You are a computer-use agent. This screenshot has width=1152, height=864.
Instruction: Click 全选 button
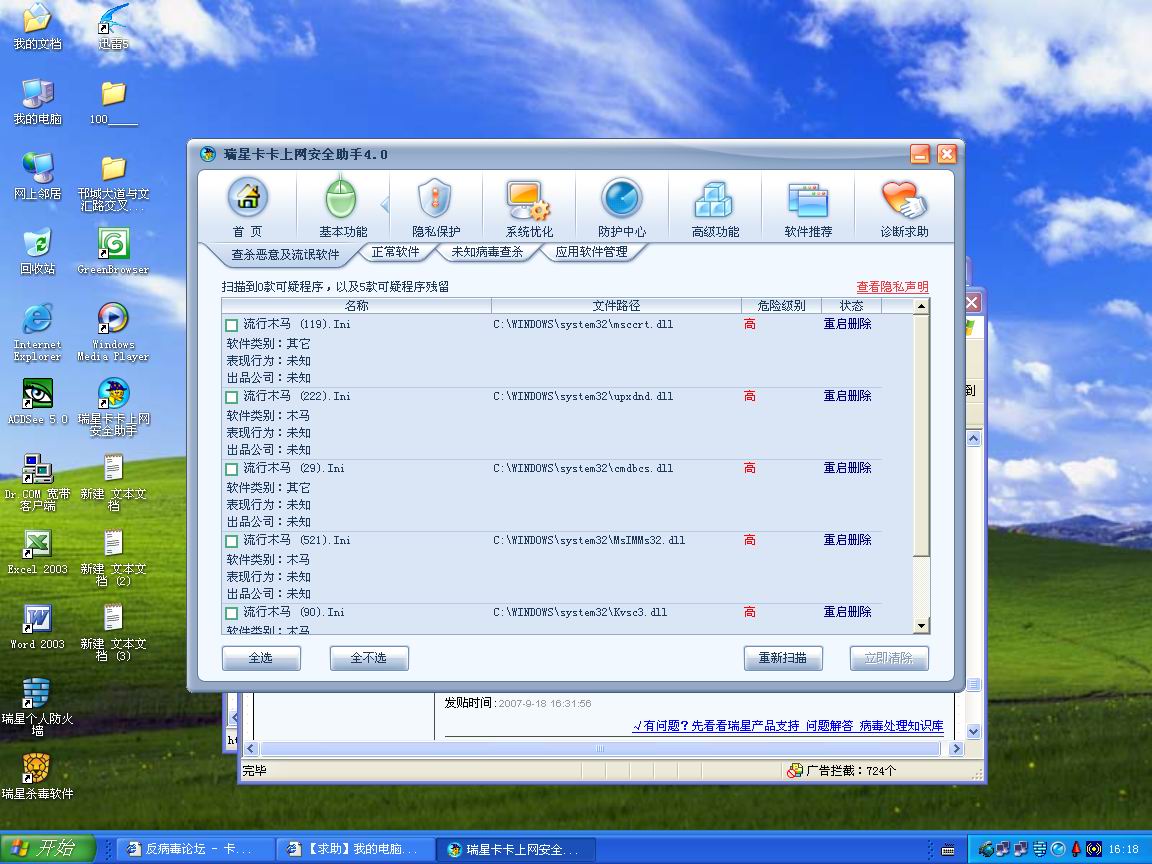pos(261,658)
